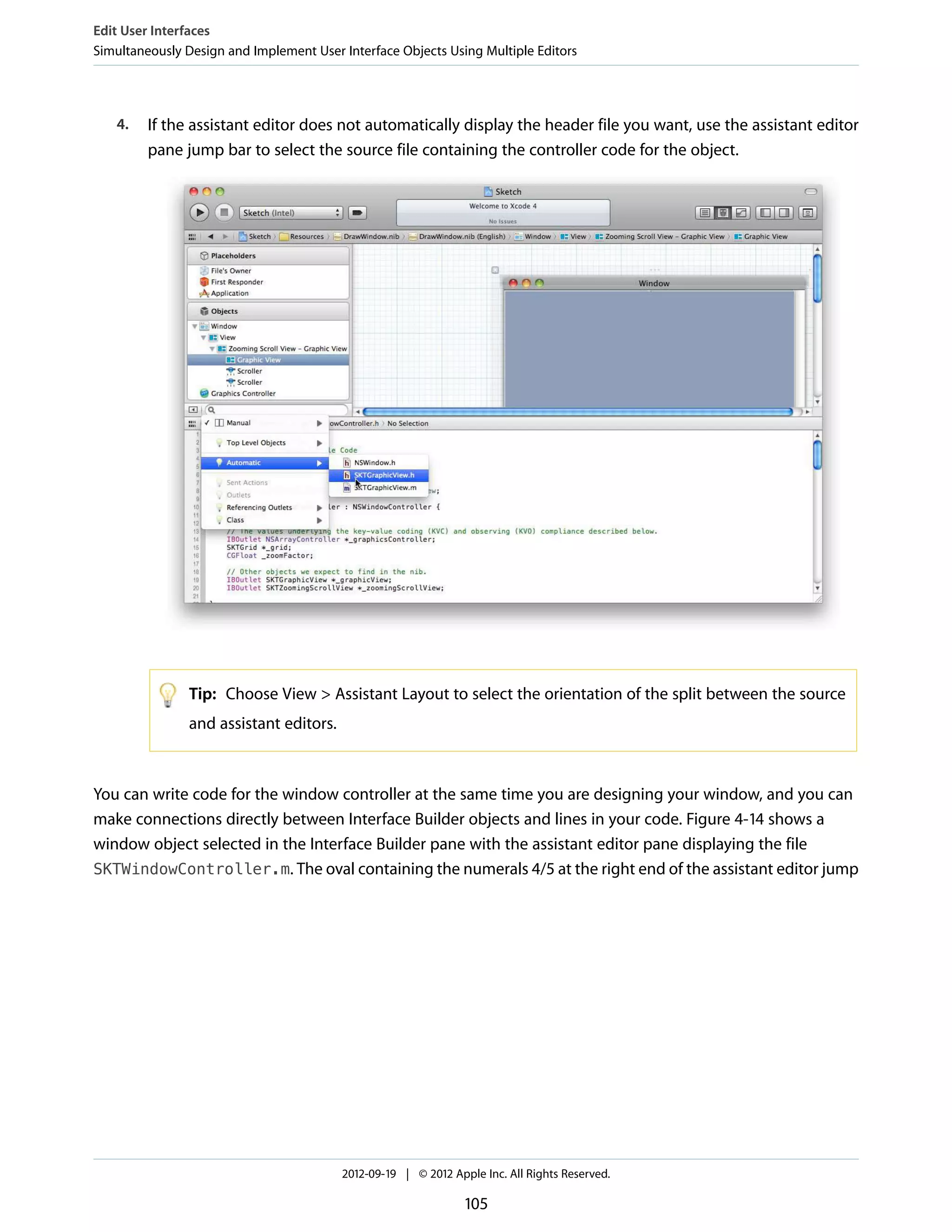Click DrawWindow.nib (English) jump bar item

457,237
